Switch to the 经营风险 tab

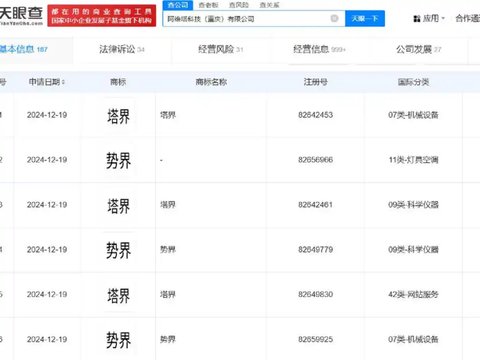point(221,49)
